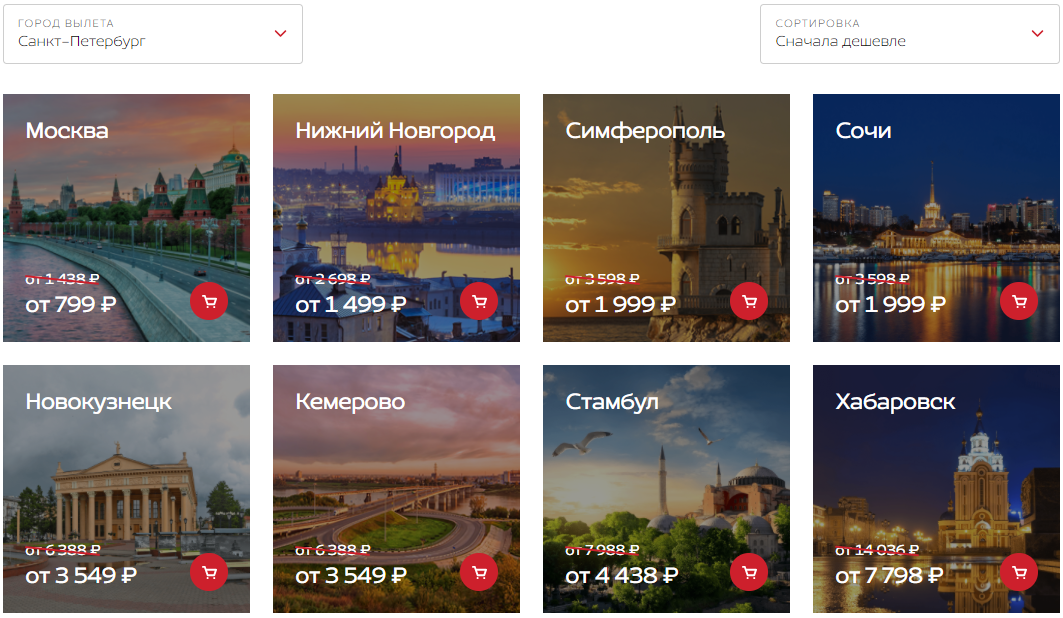Click the red chevron beside Сначала дешевле
The height and width of the screenshot is (618, 1063).
(1037, 33)
